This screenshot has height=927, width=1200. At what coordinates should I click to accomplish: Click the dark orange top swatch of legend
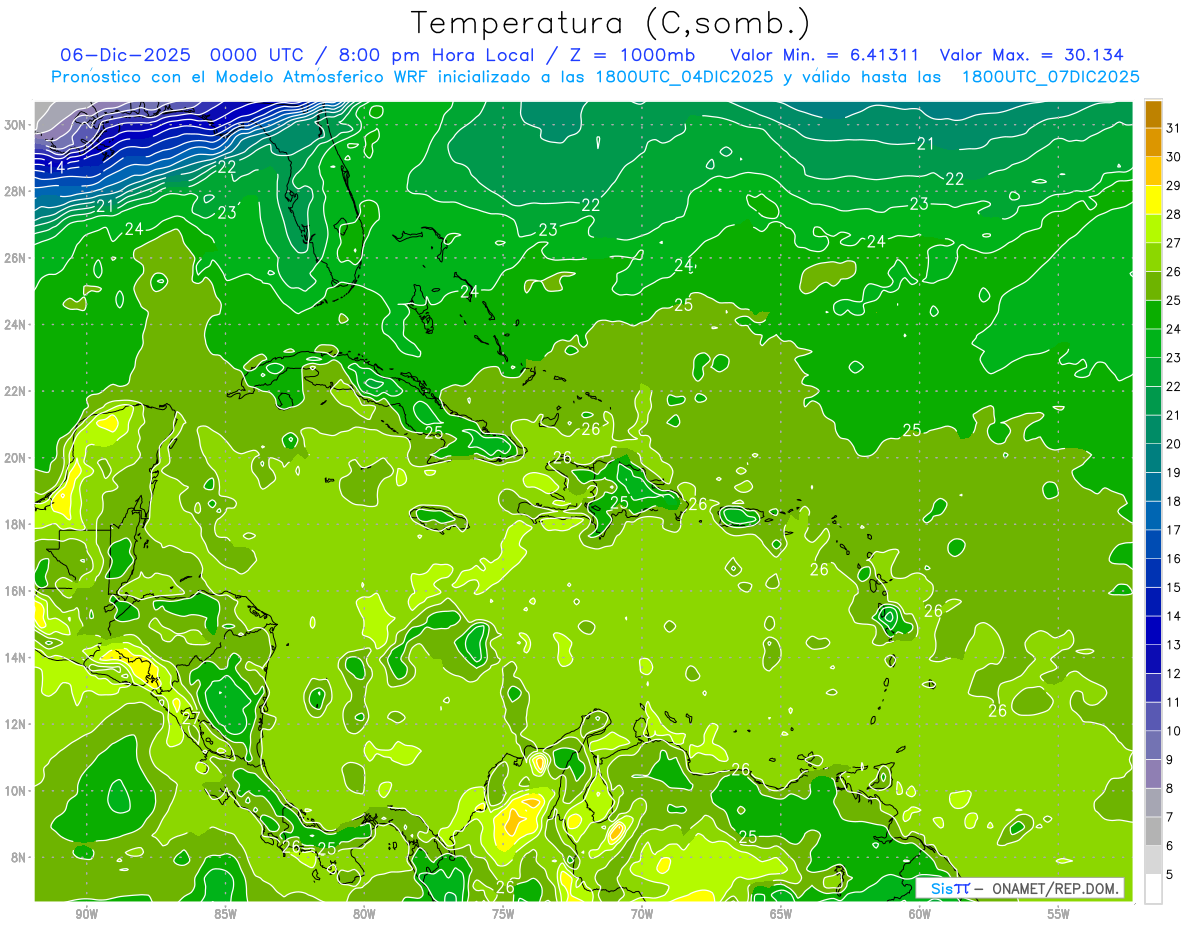point(1153,114)
